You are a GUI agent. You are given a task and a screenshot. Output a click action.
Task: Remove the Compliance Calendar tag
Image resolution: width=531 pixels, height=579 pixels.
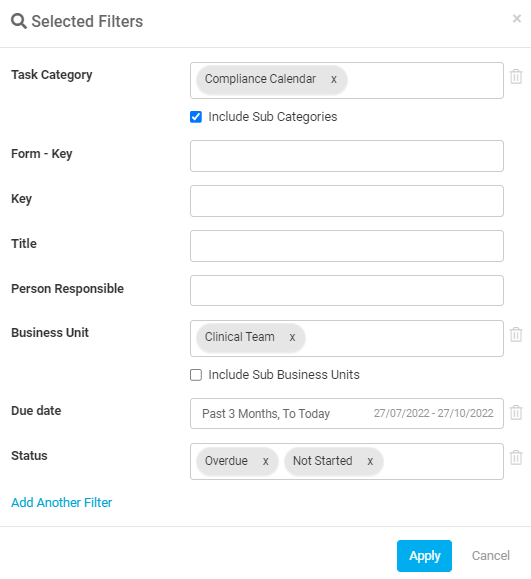pyautogui.click(x=333, y=79)
